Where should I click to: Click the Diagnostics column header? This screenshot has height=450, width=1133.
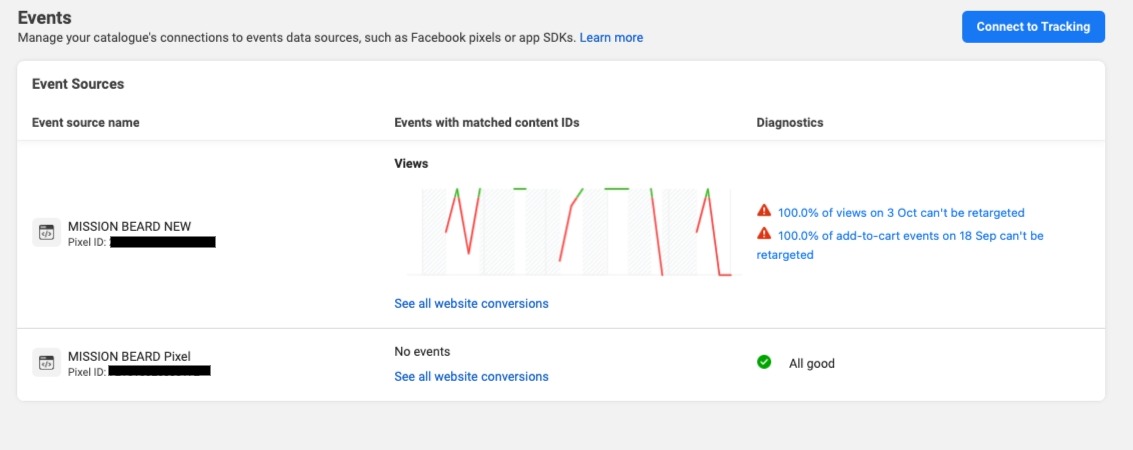[x=790, y=123]
